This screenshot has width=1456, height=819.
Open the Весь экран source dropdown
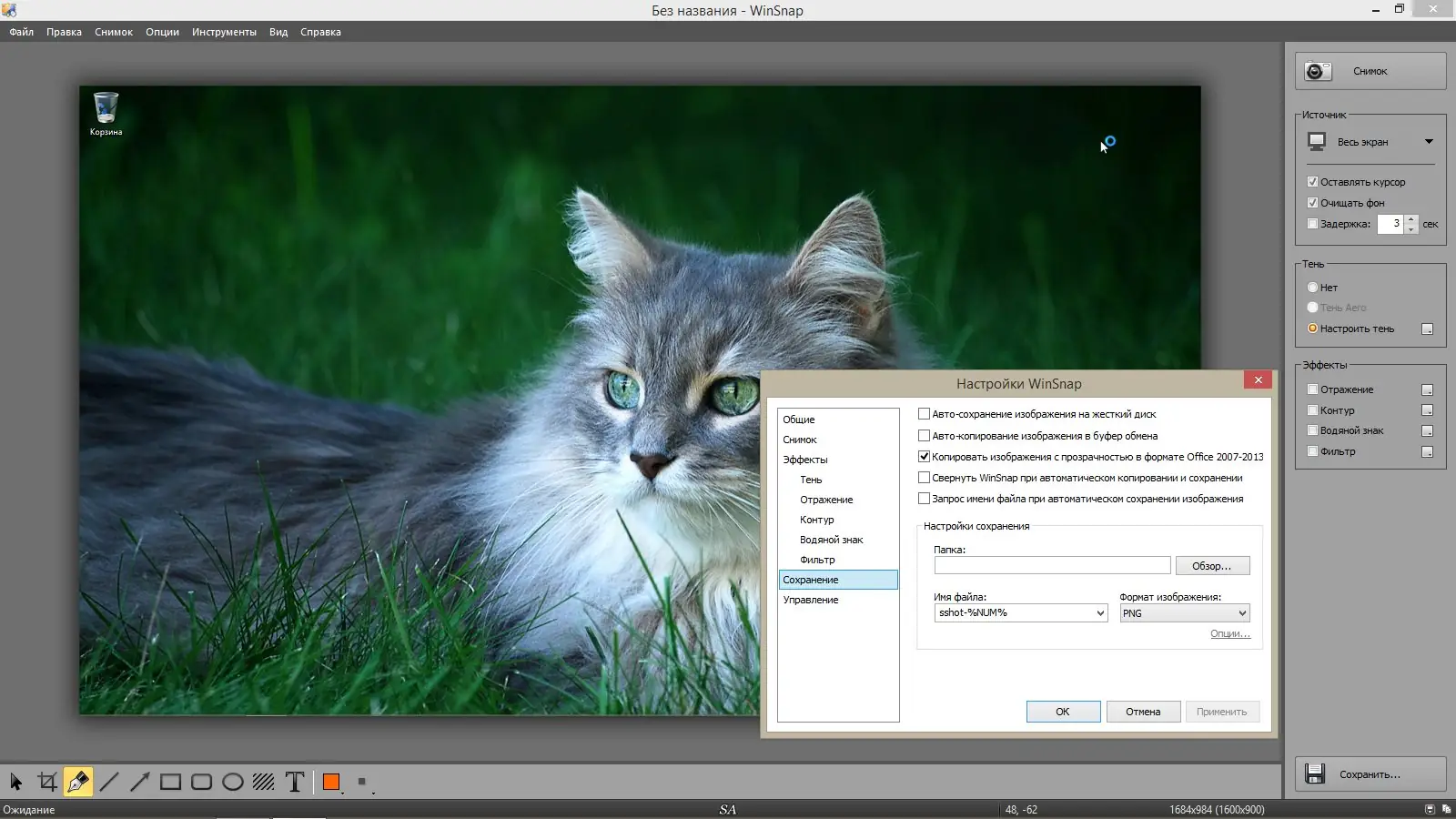click(x=1428, y=142)
